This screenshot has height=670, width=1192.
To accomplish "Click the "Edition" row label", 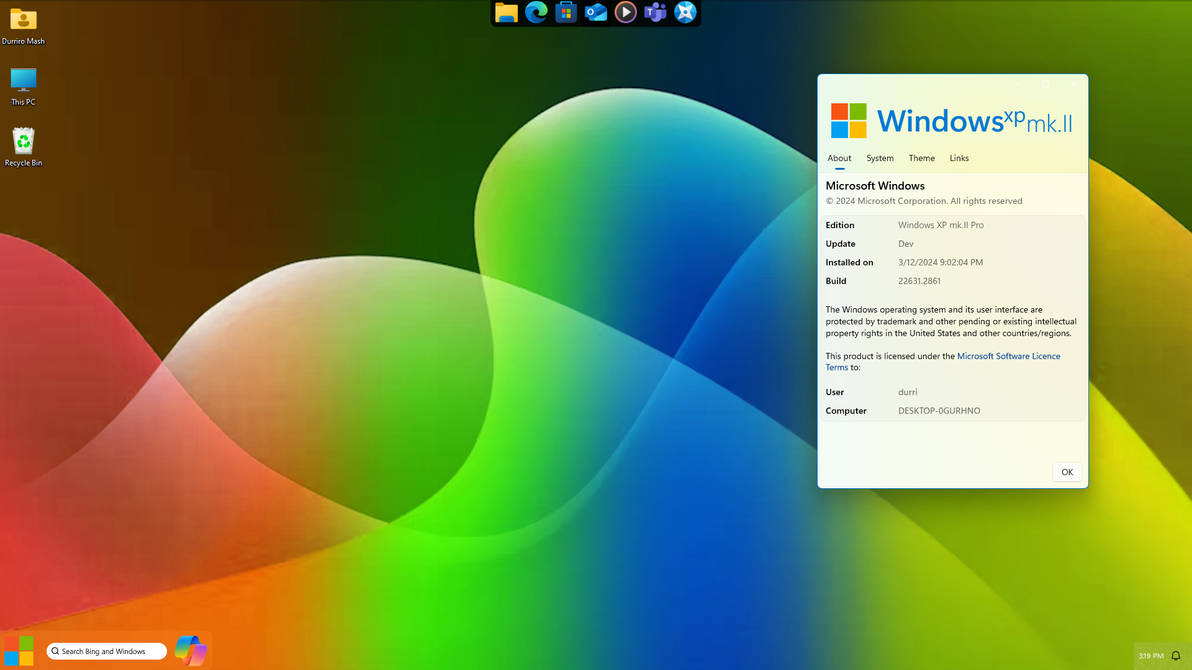I will click(840, 225).
